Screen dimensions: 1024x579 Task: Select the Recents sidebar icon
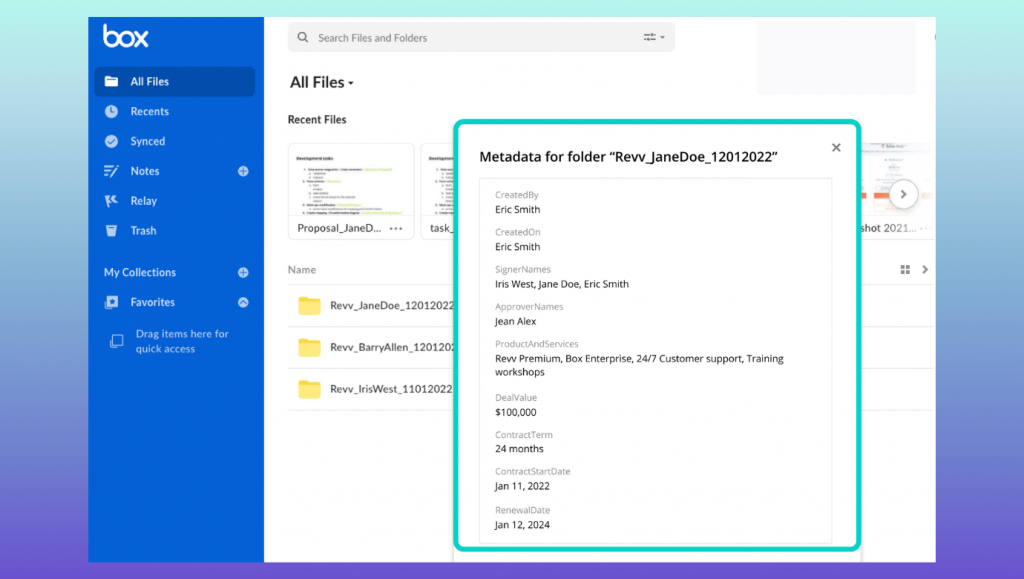pos(112,111)
